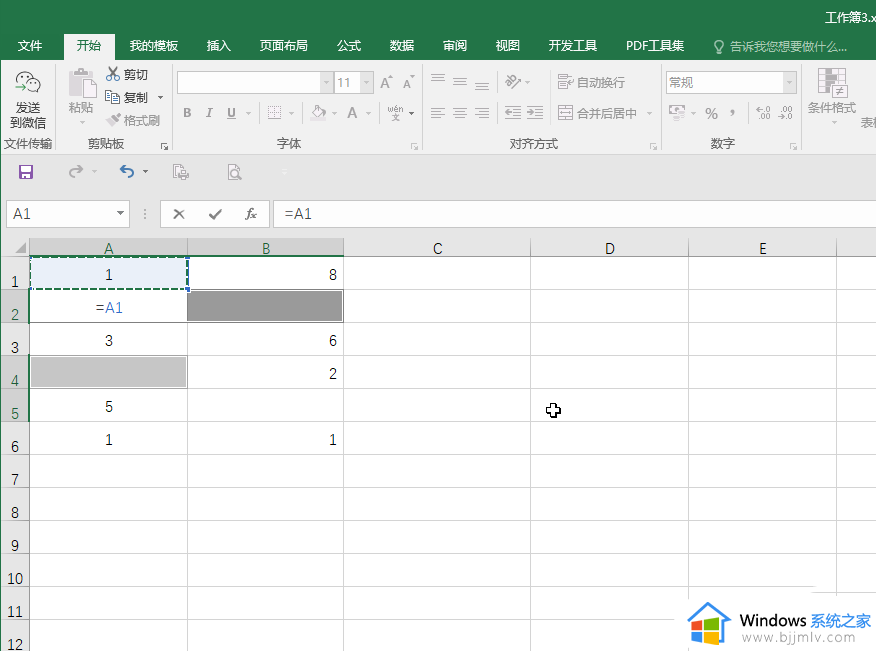Click the Format Painter (格式刷) icon
This screenshot has height=651, width=876.
pyautogui.click(x=113, y=121)
